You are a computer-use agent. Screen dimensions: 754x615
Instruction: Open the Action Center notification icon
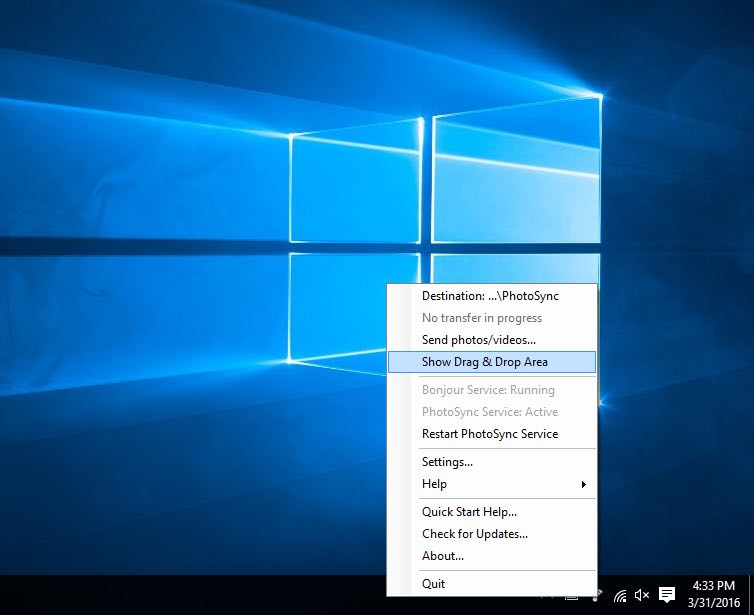tap(667, 595)
